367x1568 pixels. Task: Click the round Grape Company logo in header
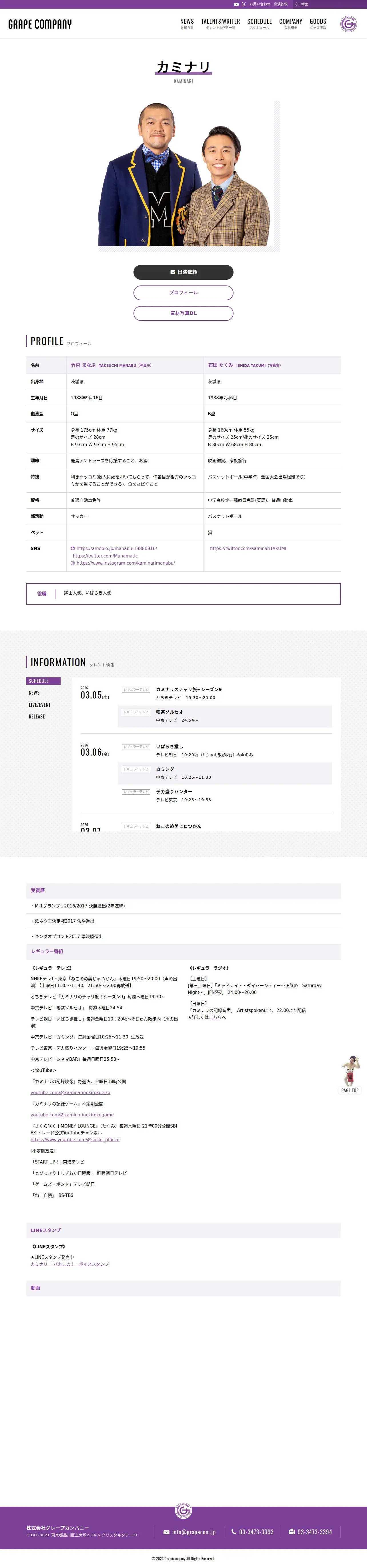(349, 24)
